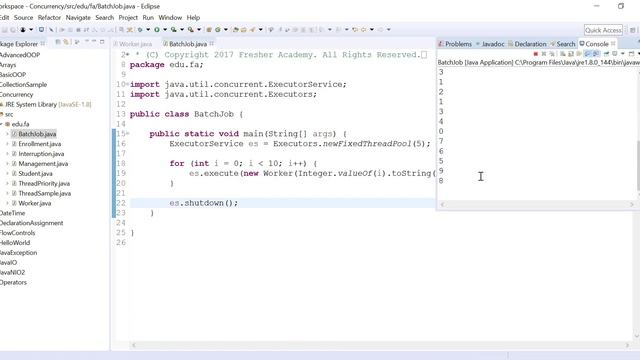Open the Project menu
Screen dimensions: 640x360
tap(128, 18)
